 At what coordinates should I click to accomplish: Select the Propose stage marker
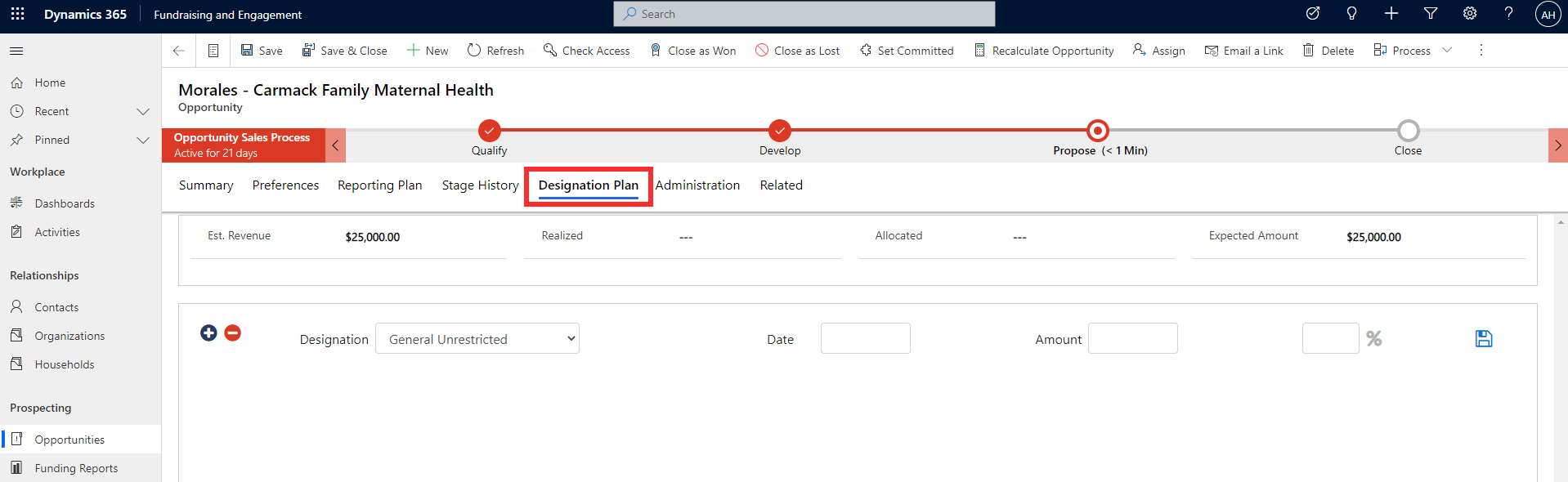click(x=1098, y=131)
